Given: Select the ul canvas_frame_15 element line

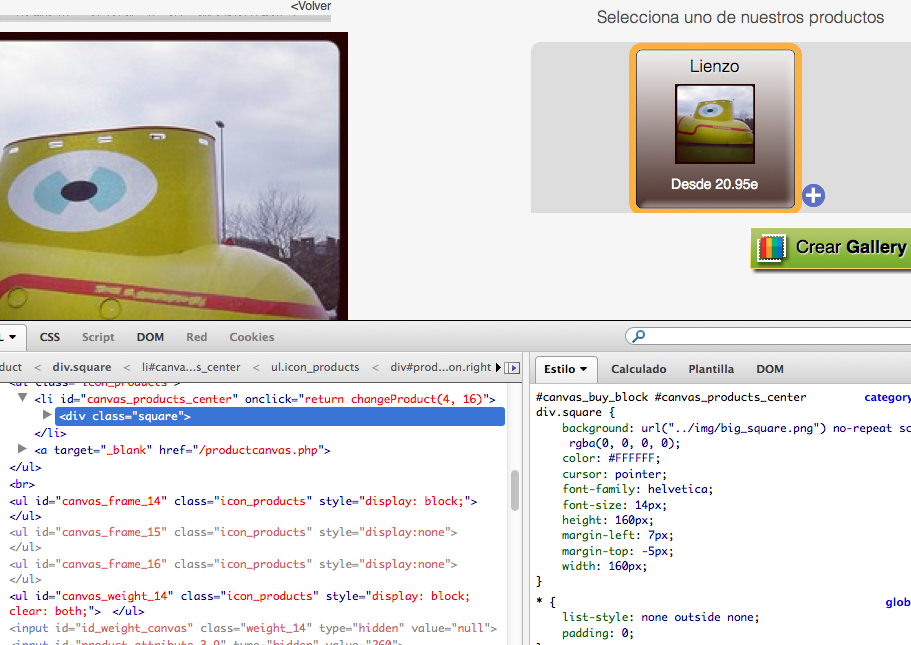Looking at the screenshot, I should (233, 532).
